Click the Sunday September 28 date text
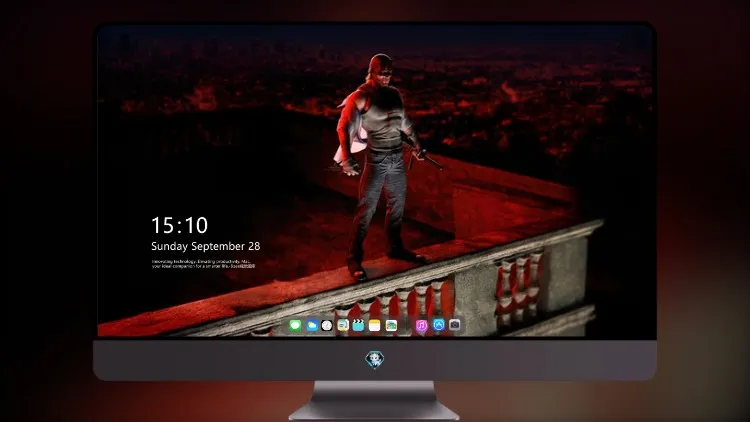 click(x=206, y=246)
